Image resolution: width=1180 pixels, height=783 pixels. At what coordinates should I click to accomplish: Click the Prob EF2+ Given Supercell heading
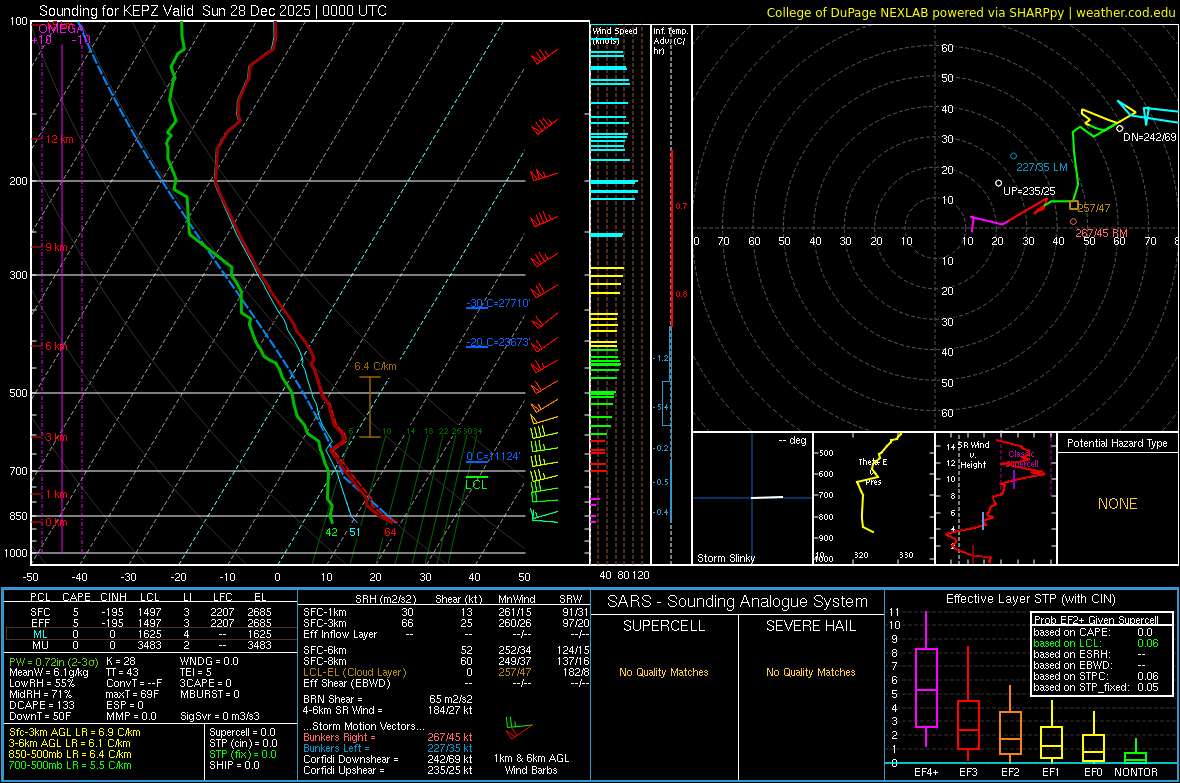pyautogui.click(x=1096, y=620)
